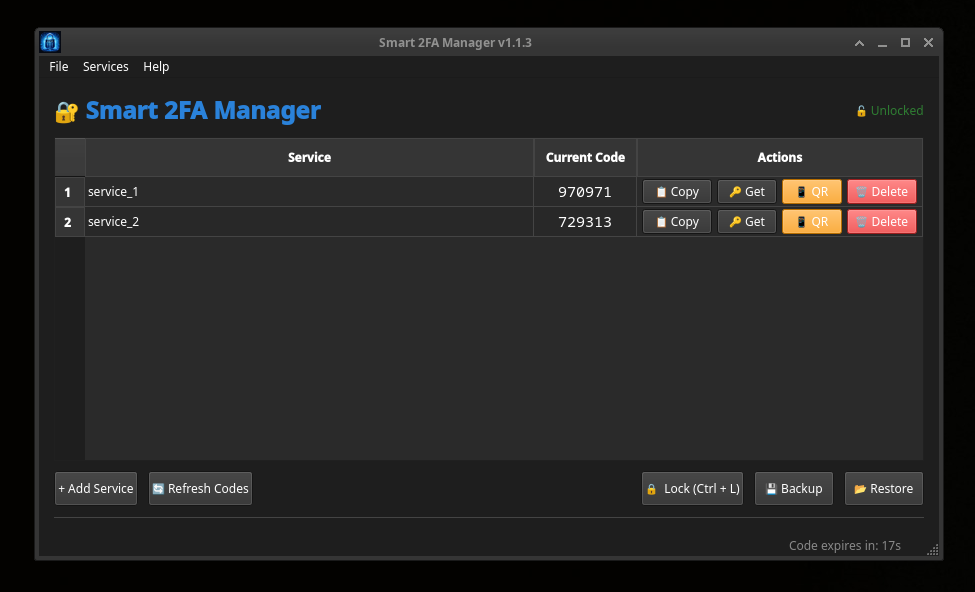Refresh the 2FA codes

200,488
